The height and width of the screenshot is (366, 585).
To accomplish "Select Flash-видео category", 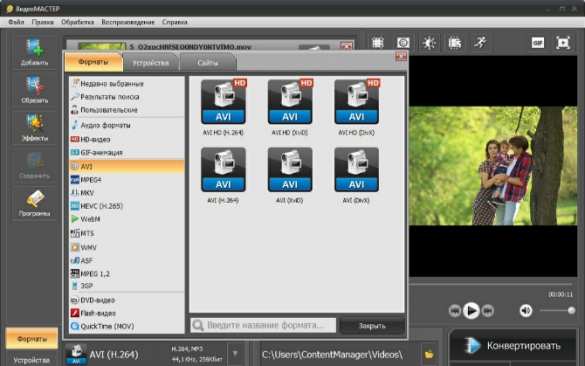I will (x=127, y=313).
